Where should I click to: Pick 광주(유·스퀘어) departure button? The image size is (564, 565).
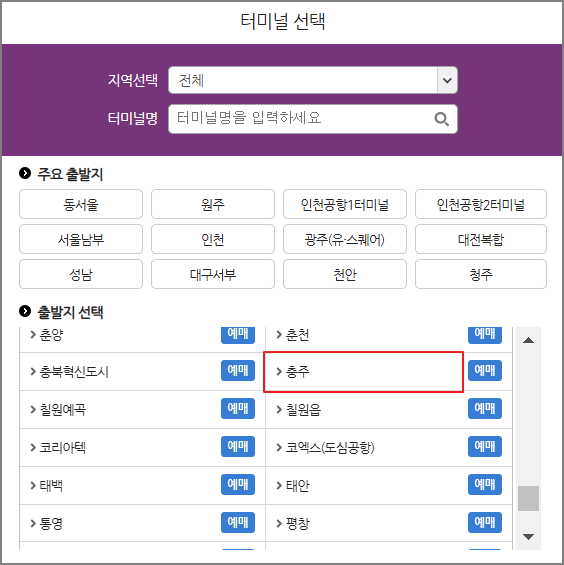(345, 239)
